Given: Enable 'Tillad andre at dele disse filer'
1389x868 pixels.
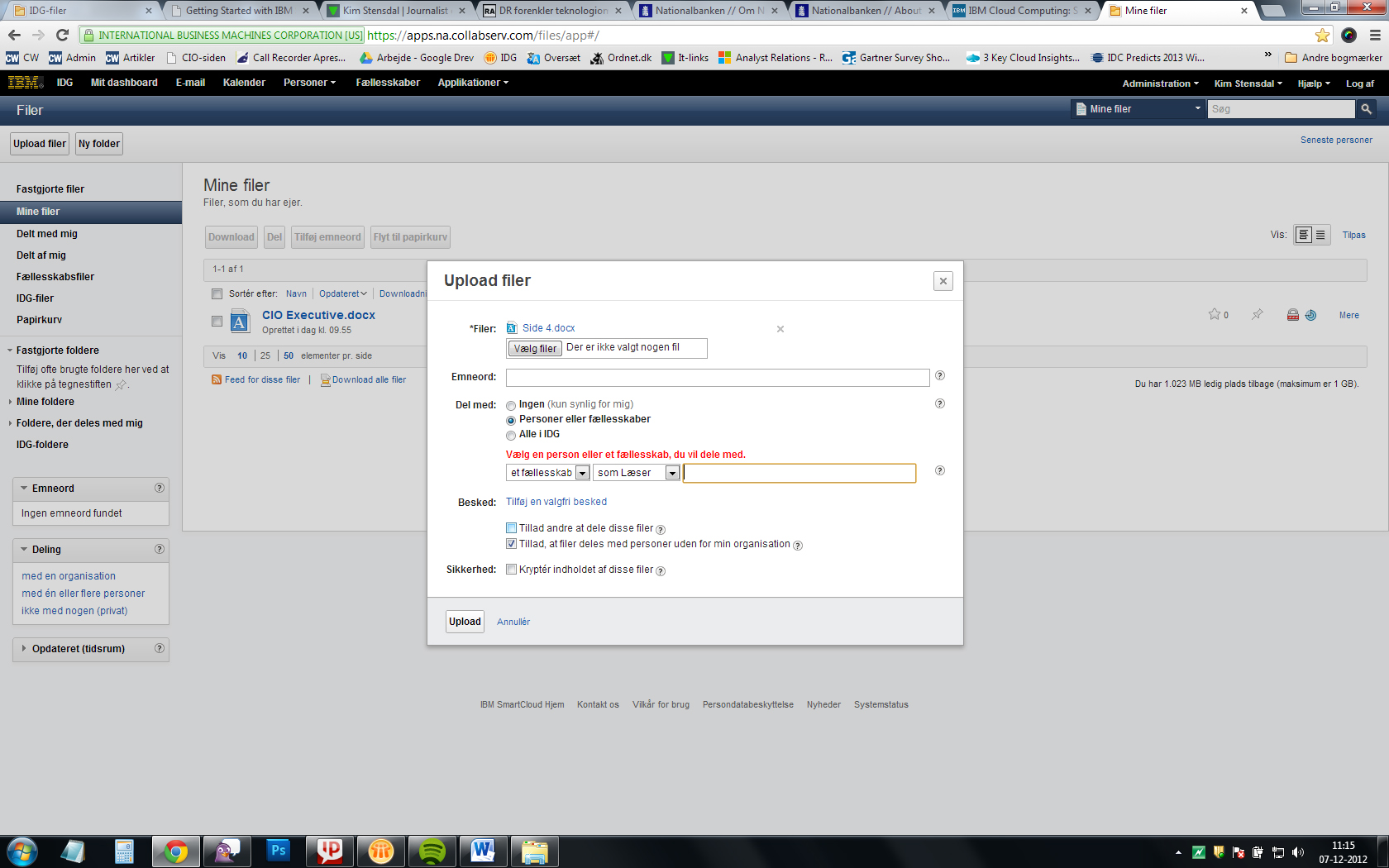Looking at the screenshot, I should point(511,528).
